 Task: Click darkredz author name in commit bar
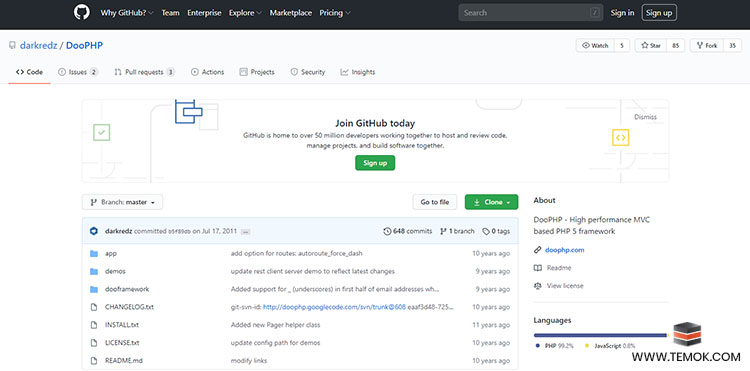(x=119, y=231)
